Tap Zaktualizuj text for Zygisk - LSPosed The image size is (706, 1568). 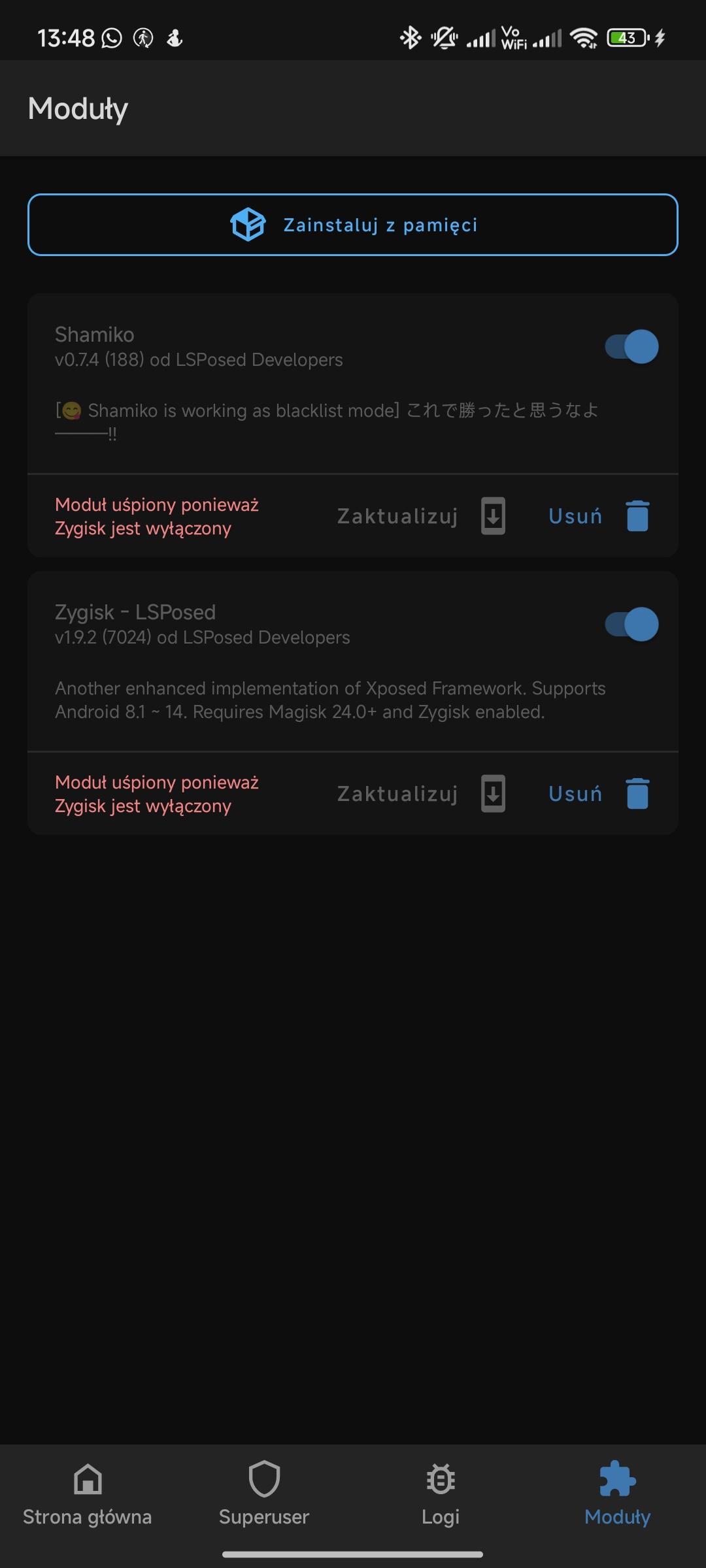pos(397,794)
